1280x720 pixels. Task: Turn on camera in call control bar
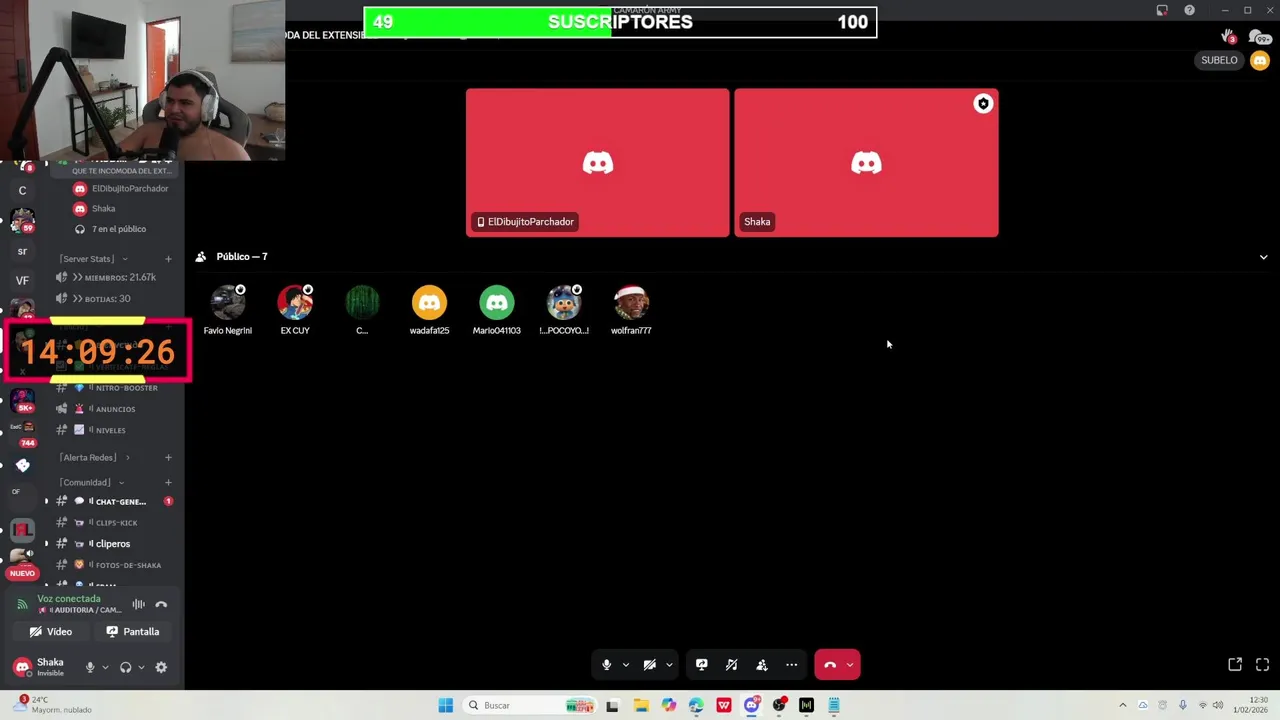pyautogui.click(x=649, y=665)
